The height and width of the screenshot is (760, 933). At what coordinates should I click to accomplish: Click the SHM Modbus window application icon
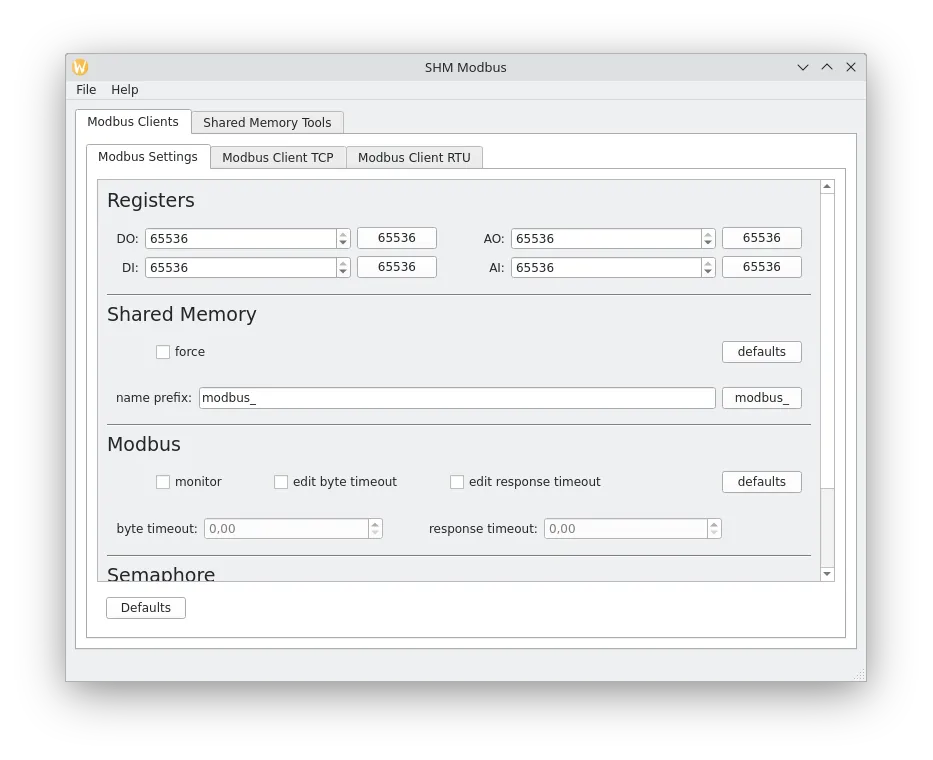click(x=79, y=67)
